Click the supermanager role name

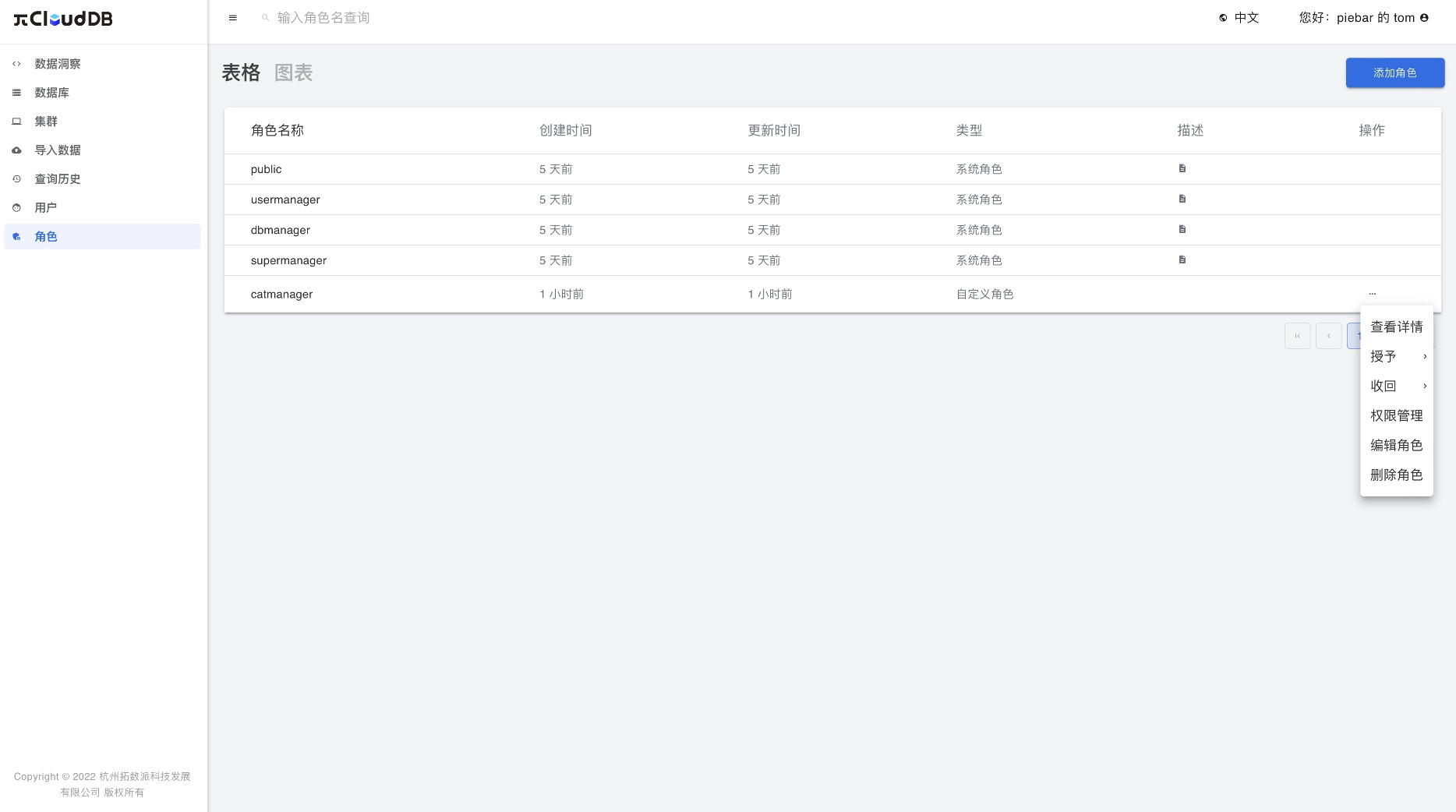(288, 260)
